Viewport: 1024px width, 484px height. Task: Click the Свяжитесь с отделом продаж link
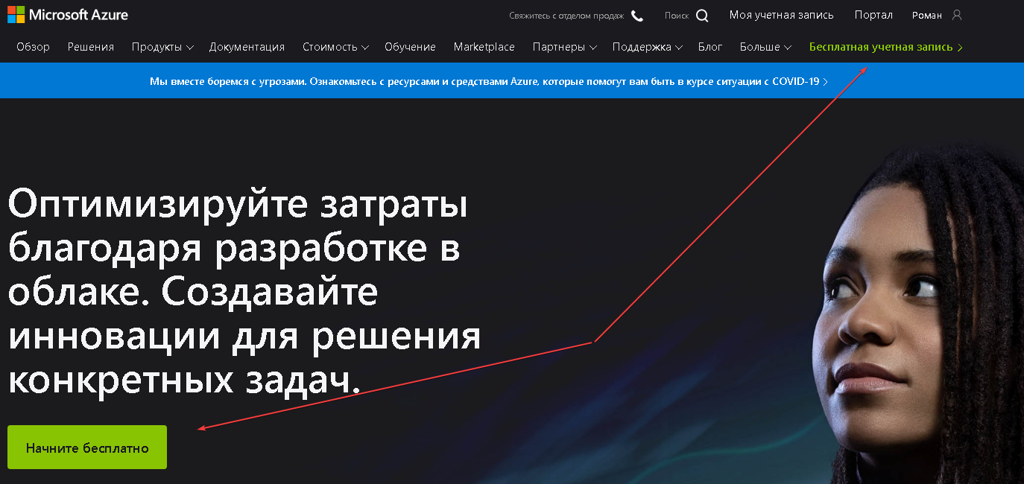[565, 16]
